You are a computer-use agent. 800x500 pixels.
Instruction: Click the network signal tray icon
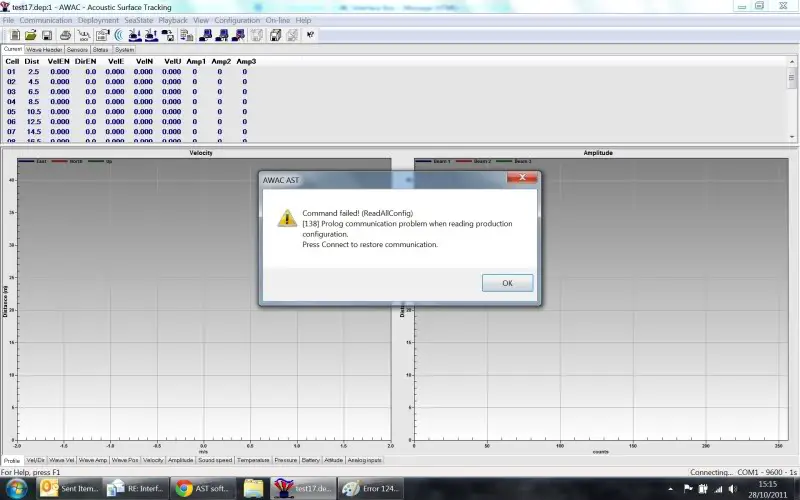coord(718,489)
